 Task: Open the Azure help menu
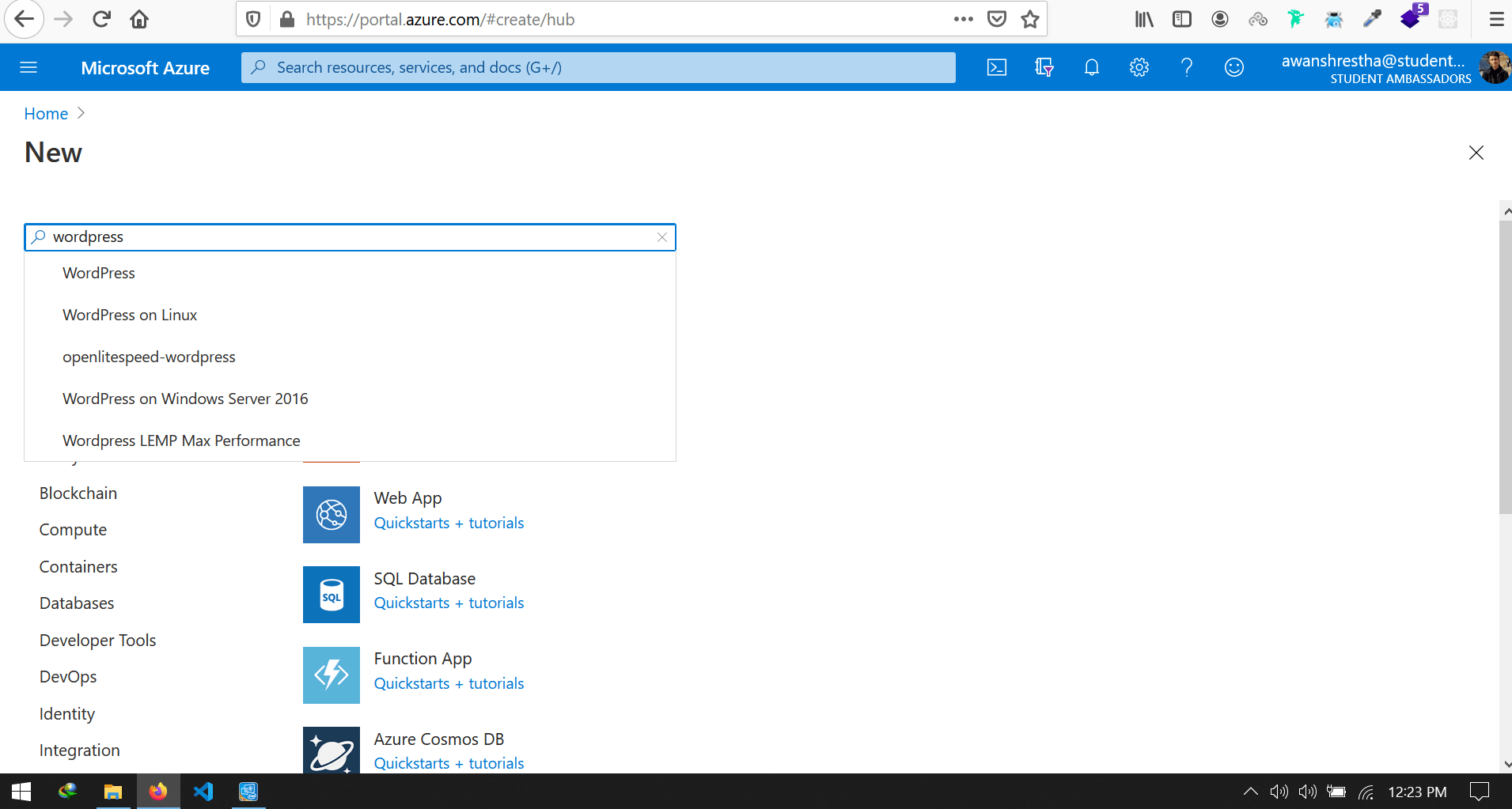pyautogui.click(x=1186, y=67)
